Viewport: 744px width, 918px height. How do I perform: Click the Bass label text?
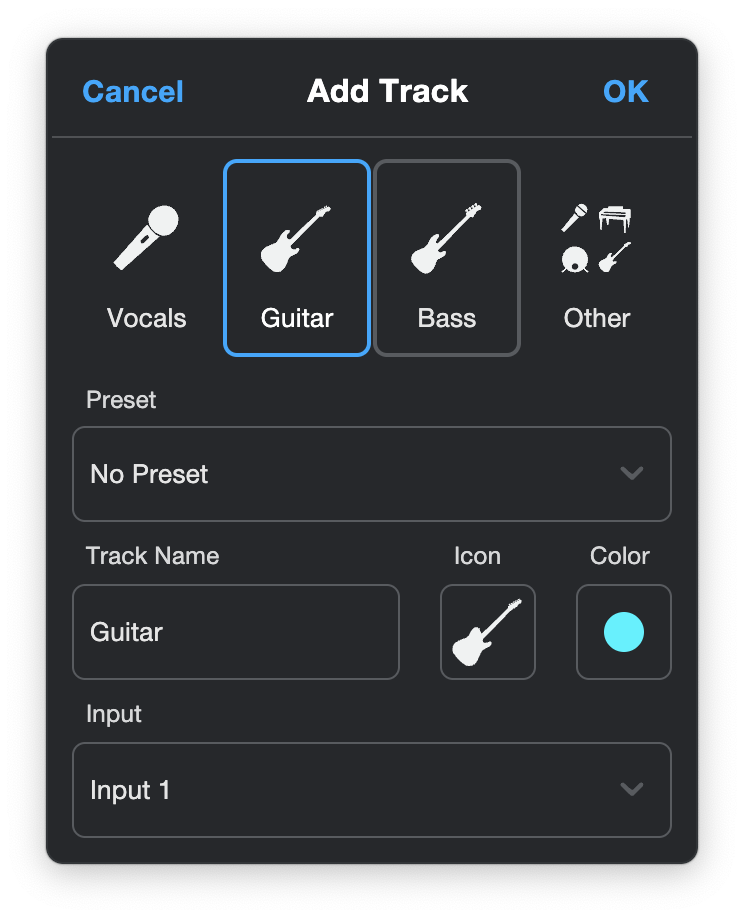click(447, 318)
